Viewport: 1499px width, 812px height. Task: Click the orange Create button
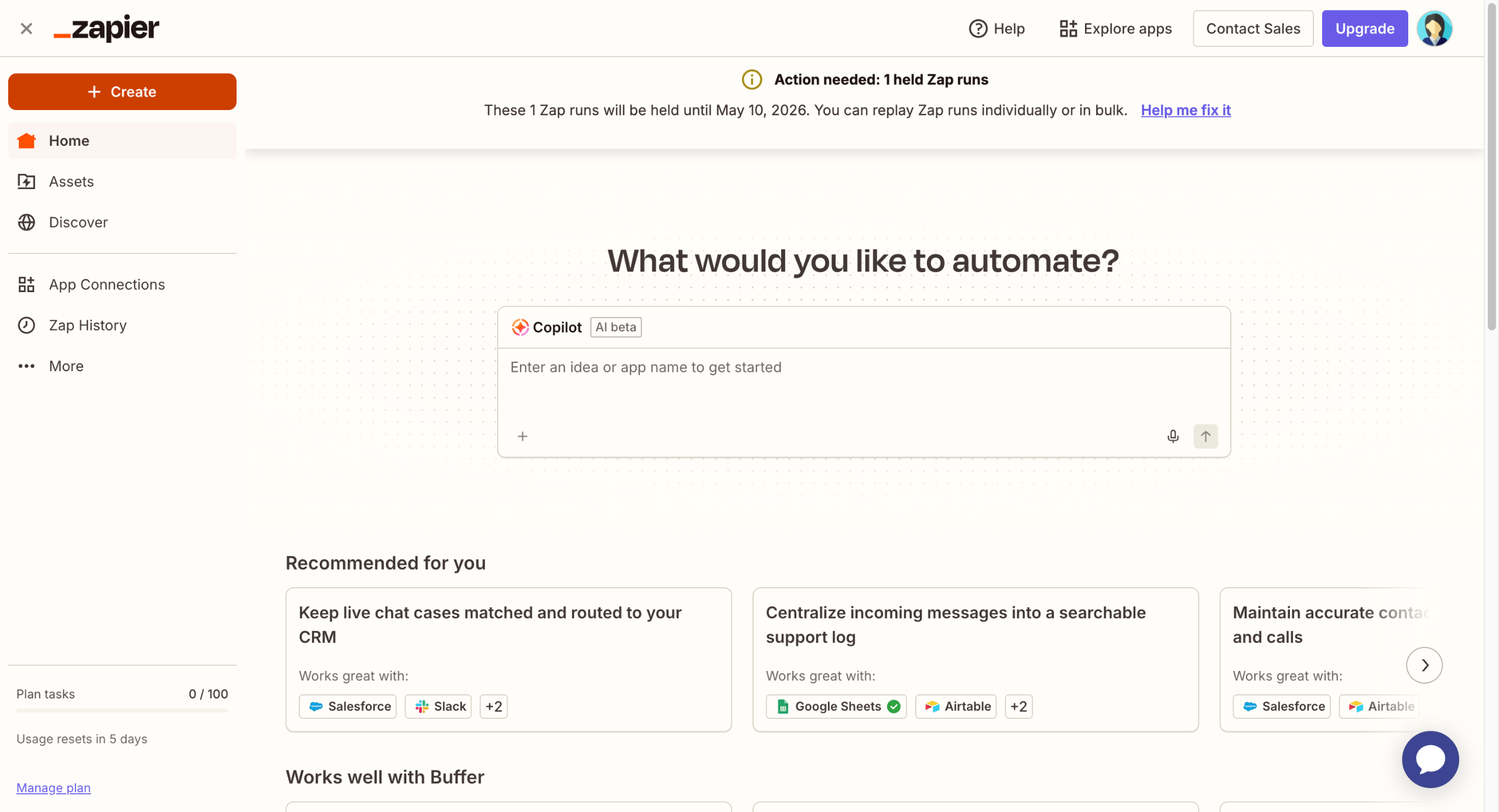[122, 92]
